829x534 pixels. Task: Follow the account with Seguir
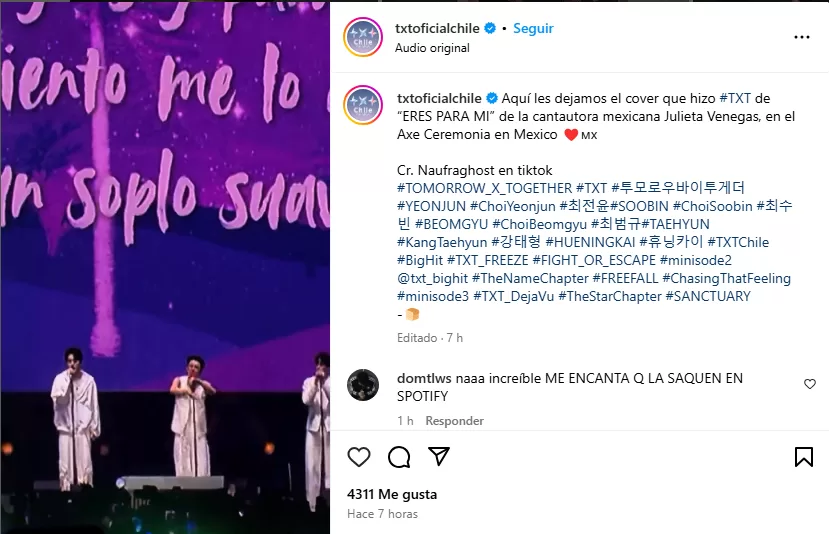click(x=533, y=29)
